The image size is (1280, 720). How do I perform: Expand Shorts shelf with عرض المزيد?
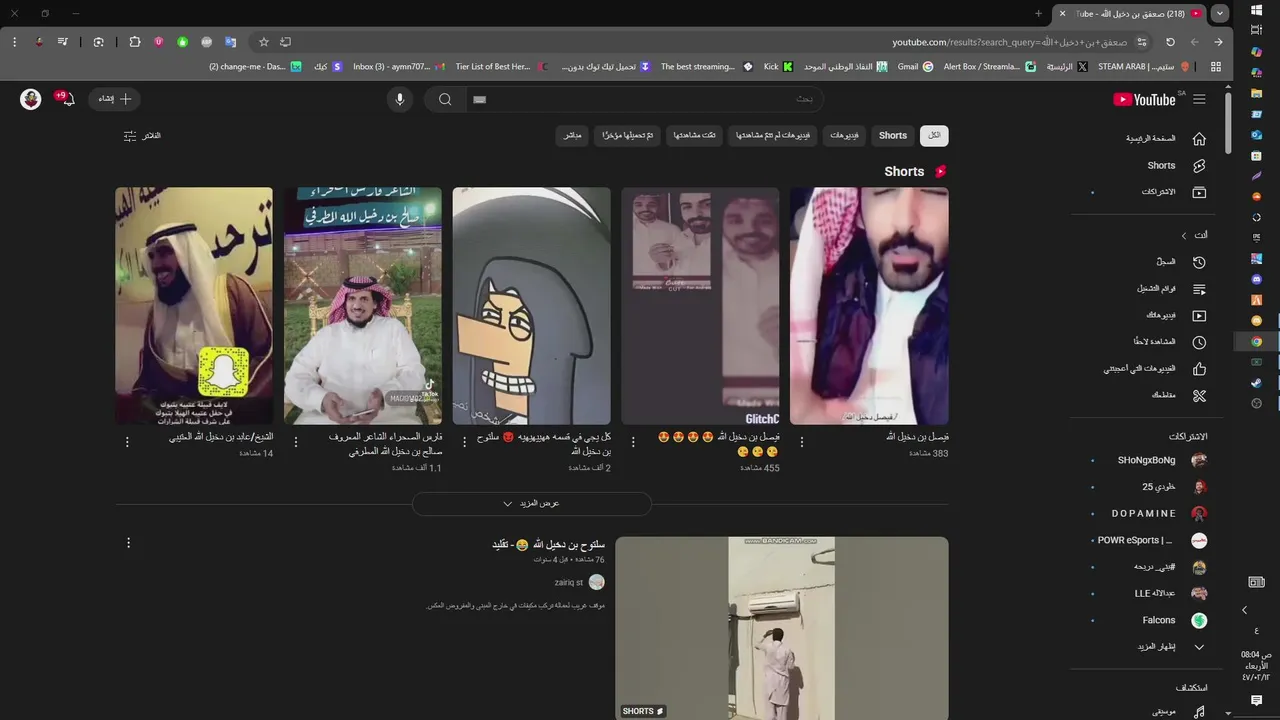[x=532, y=504]
